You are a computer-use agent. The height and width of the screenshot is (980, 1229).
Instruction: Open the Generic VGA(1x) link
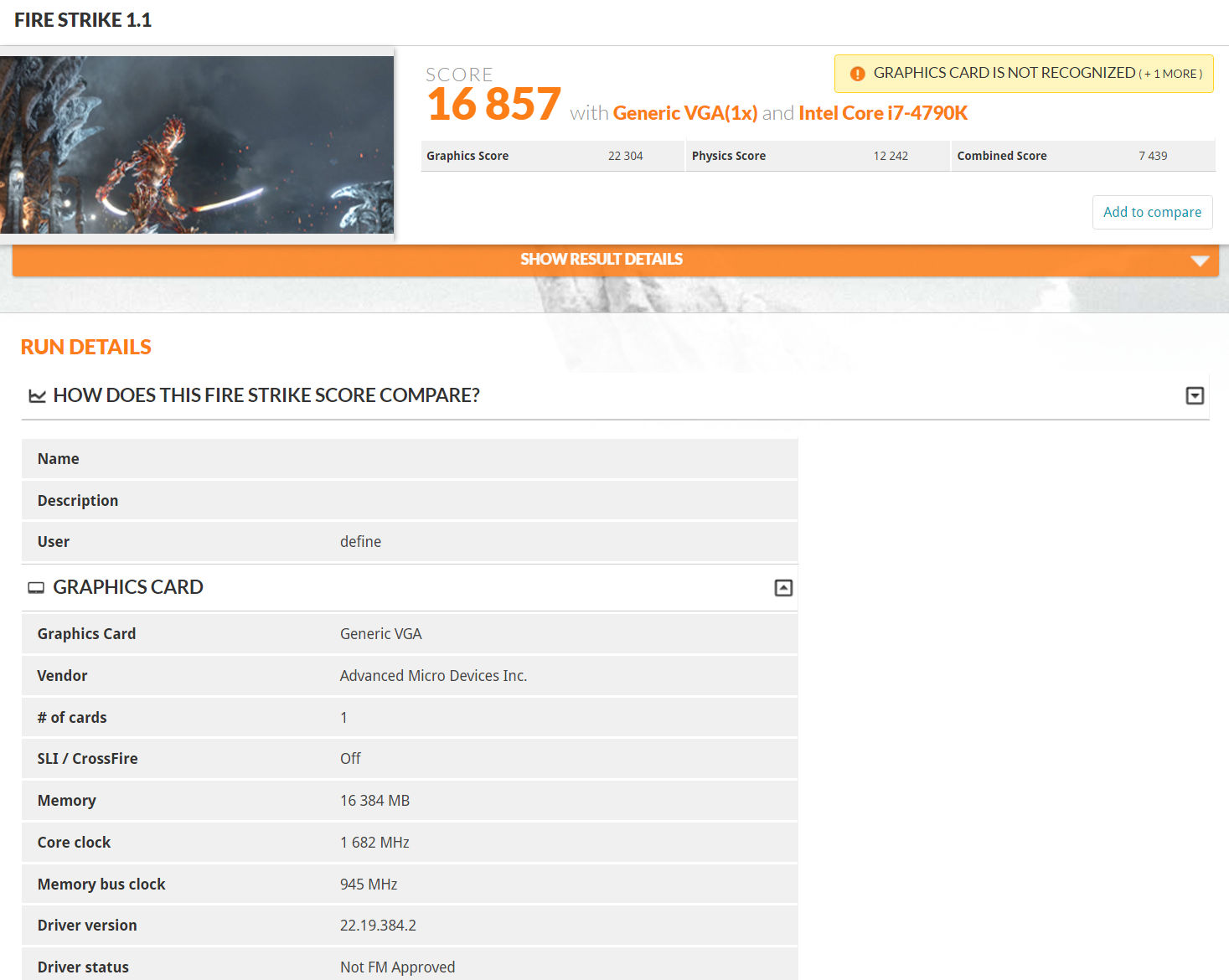click(x=685, y=113)
